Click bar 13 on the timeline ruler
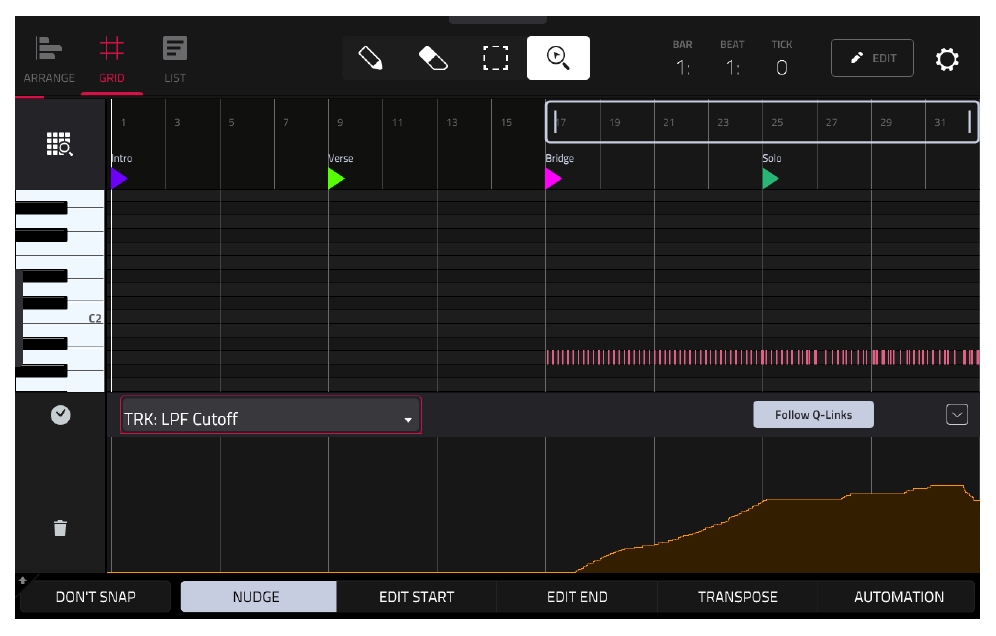 tap(452, 122)
